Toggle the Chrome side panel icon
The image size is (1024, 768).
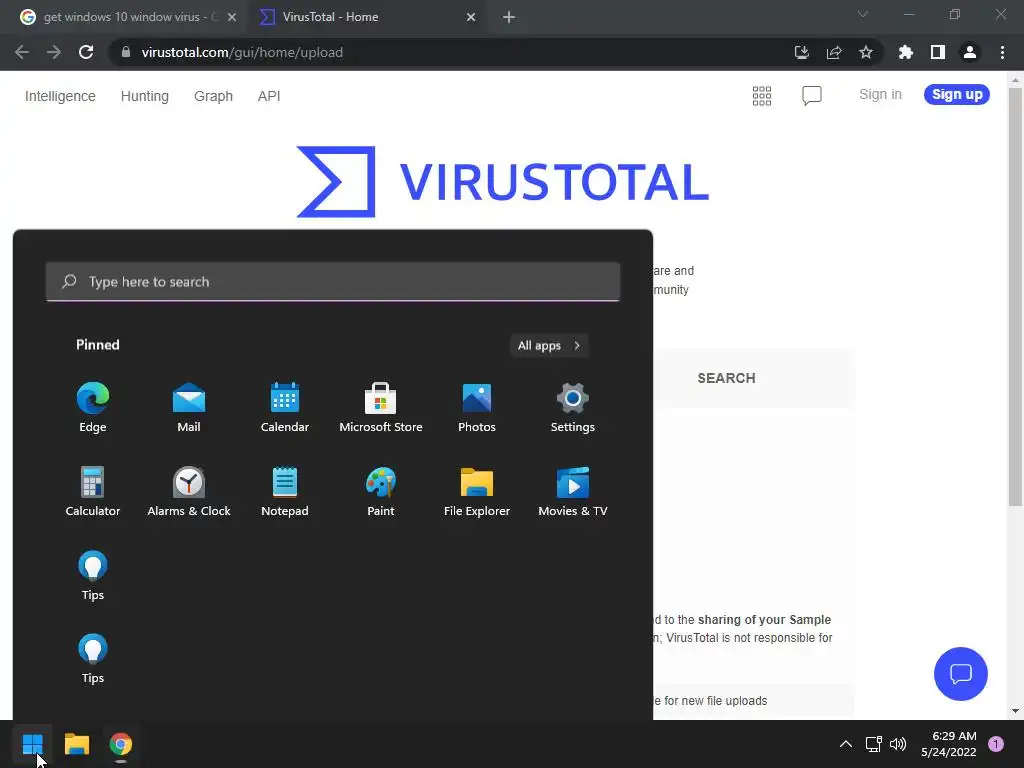938,52
